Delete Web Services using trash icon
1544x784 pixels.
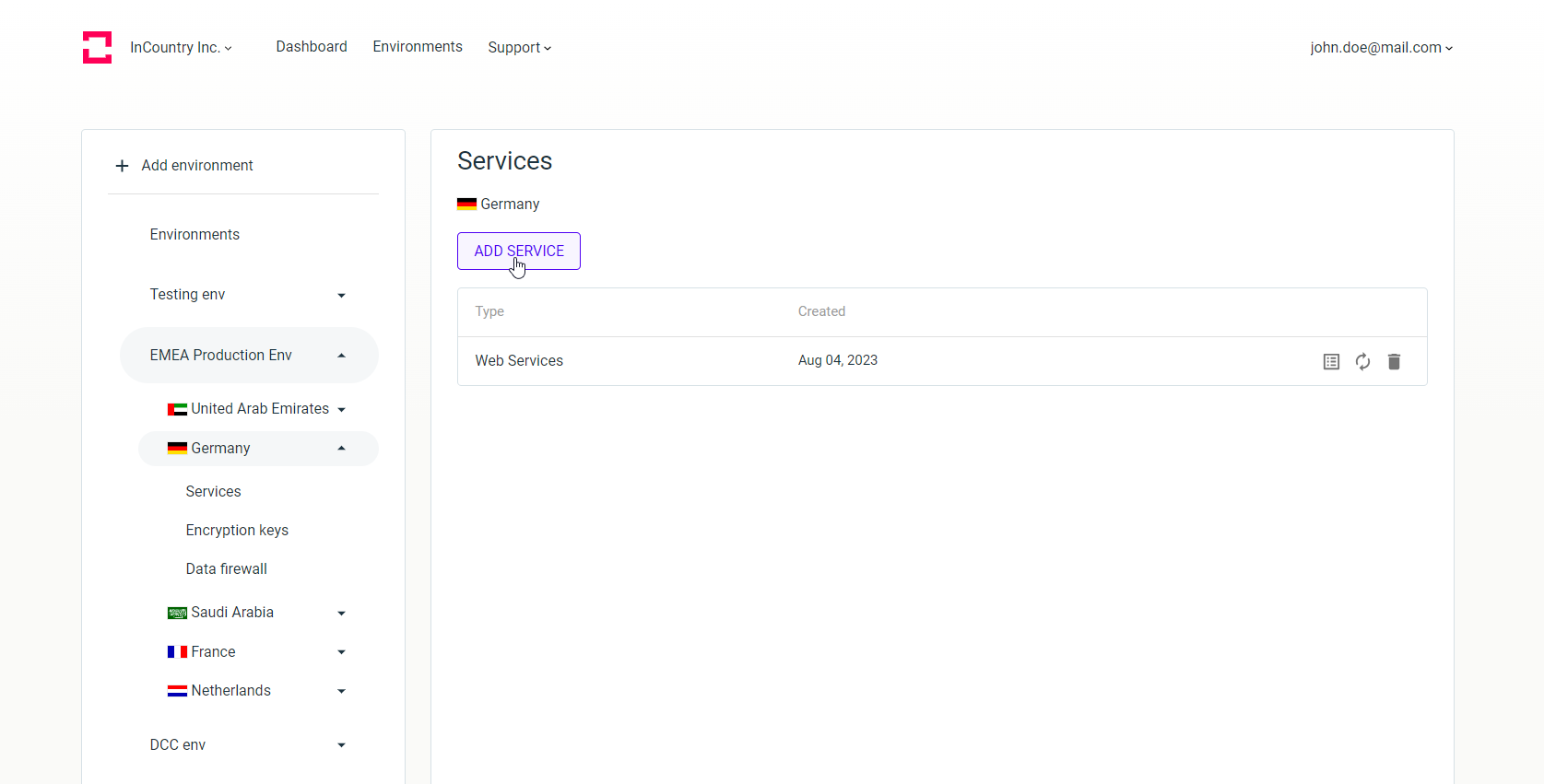point(1394,362)
